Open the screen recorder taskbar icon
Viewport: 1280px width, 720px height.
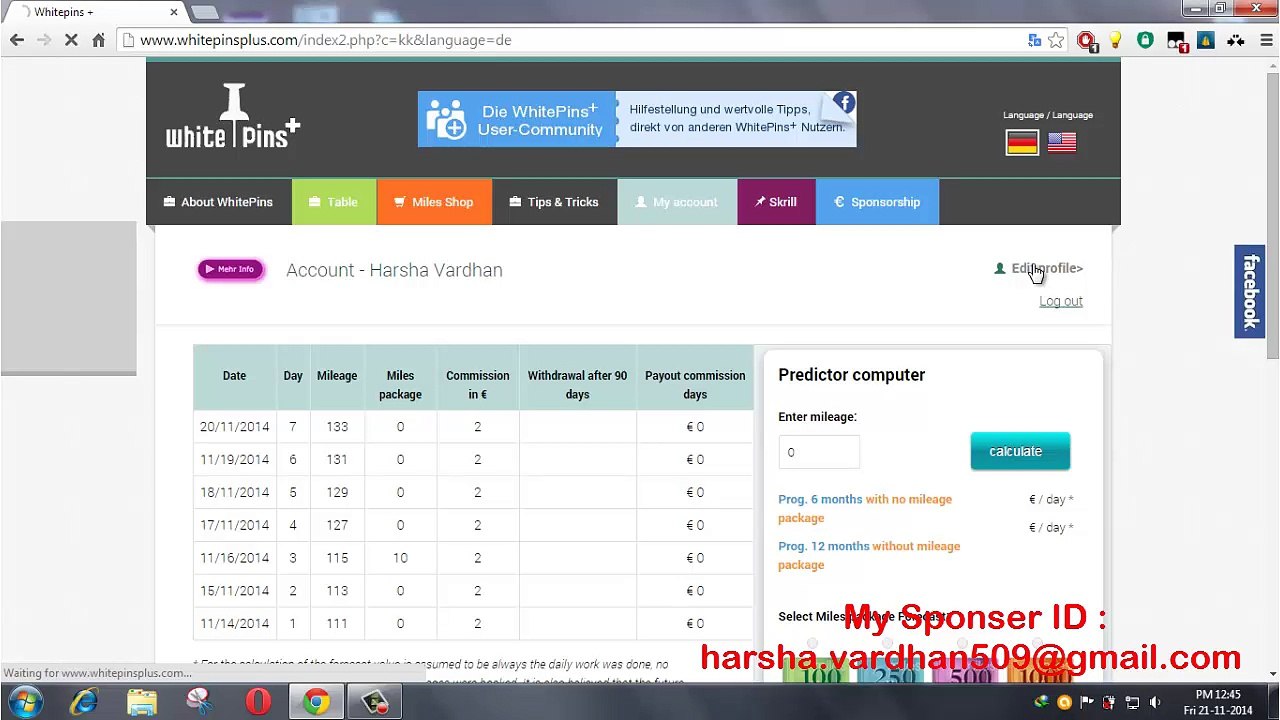(376, 702)
